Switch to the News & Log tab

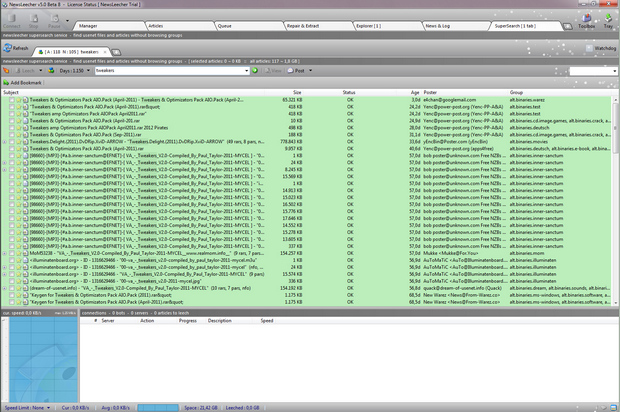pos(457,26)
